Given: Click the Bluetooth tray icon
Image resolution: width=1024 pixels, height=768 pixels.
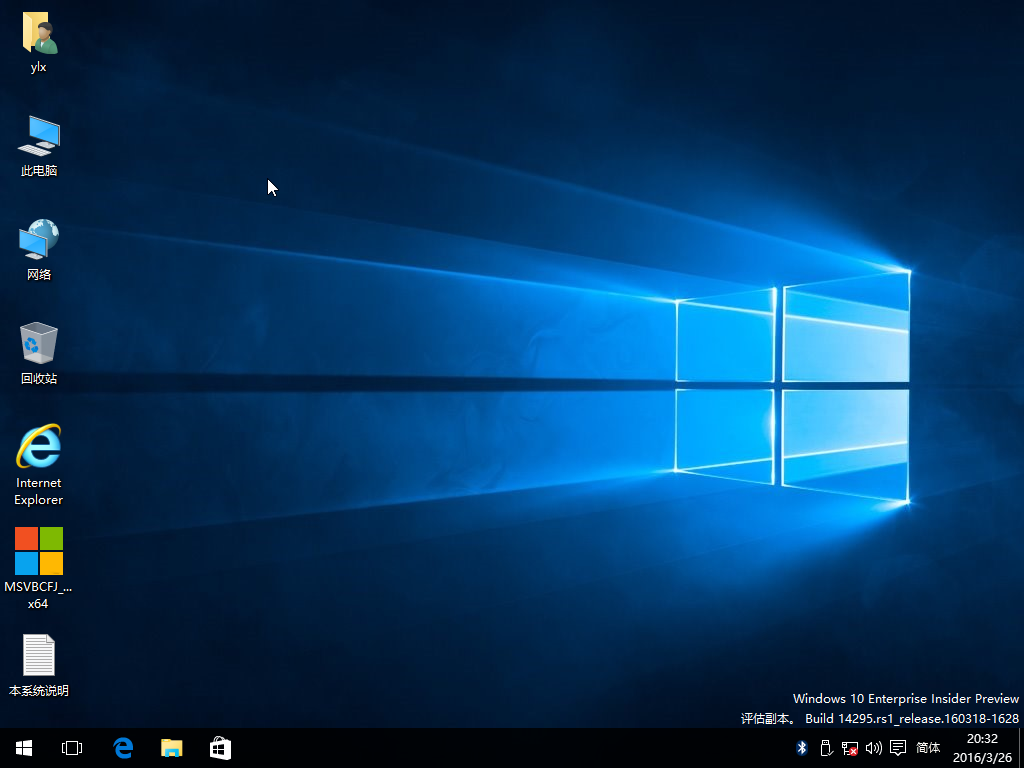Looking at the screenshot, I should (x=801, y=748).
